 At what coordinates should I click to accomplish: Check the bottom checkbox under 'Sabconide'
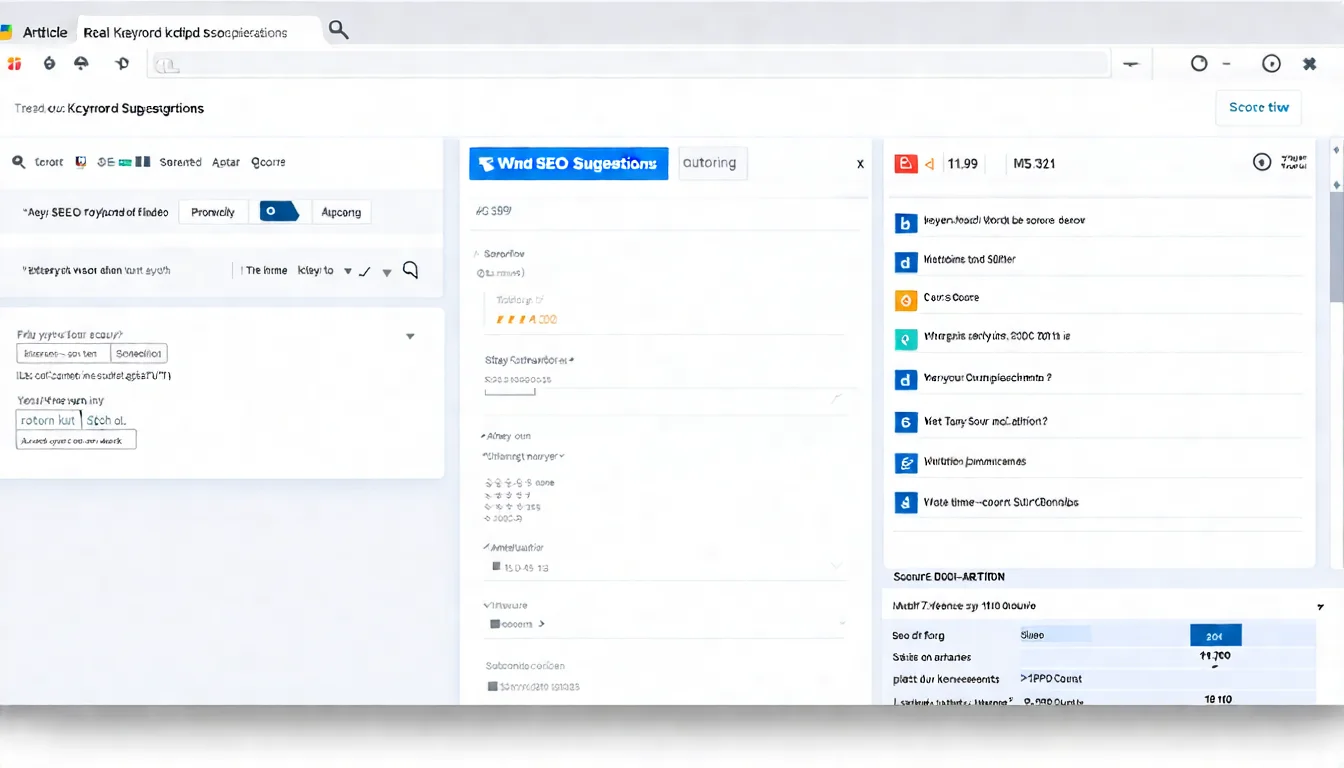(x=493, y=686)
